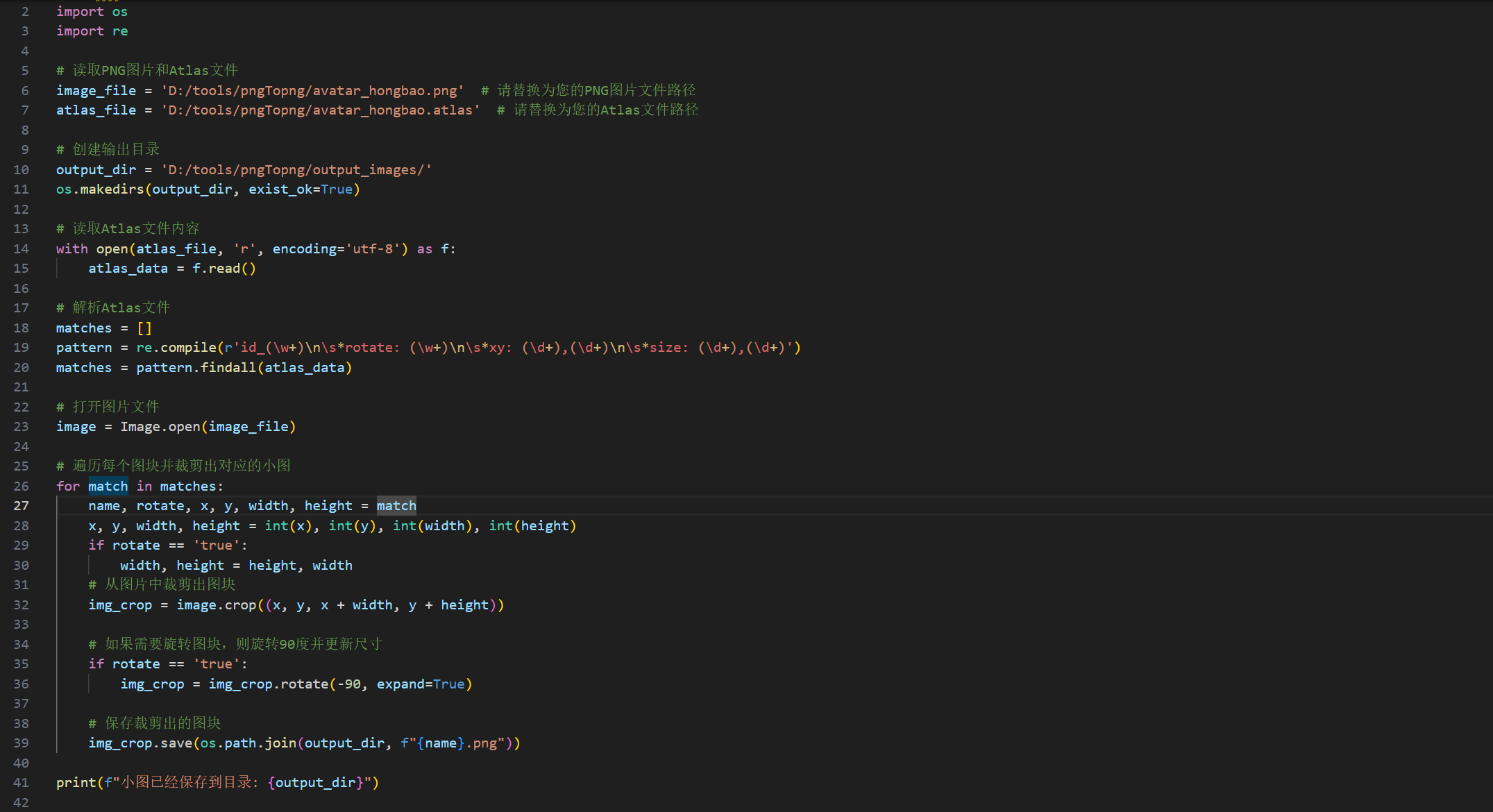This screenshot has width=1493, height=812.
Task: Click os.makedirs function call
Action: (111, 189)
